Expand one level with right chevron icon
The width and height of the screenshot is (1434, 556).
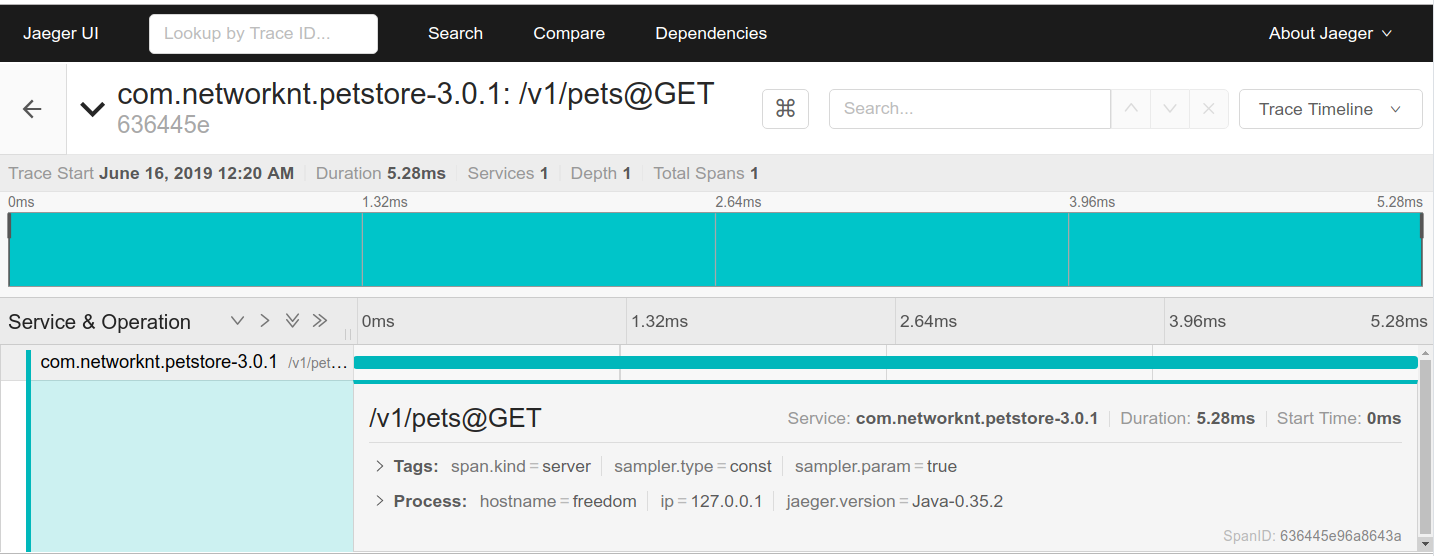[265, 321]
